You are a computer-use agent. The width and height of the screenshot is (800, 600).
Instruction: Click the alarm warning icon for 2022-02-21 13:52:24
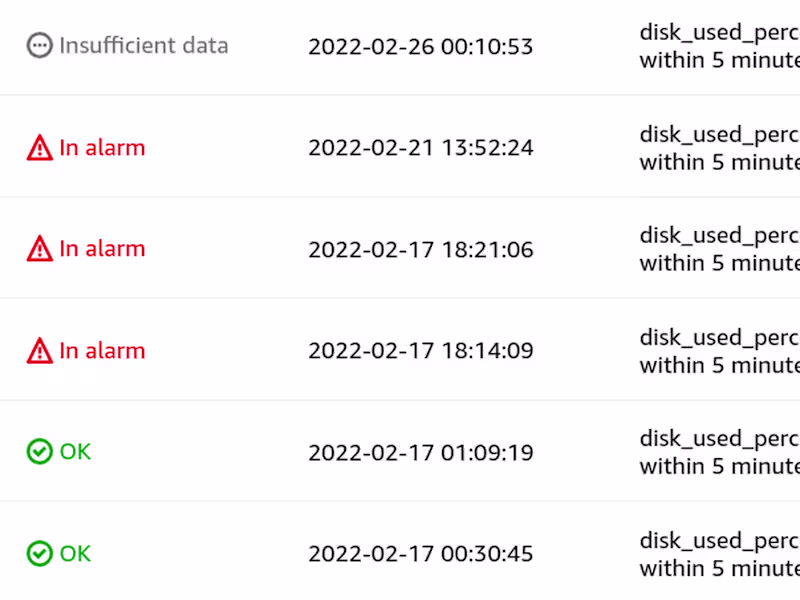(x=39, y=148)
